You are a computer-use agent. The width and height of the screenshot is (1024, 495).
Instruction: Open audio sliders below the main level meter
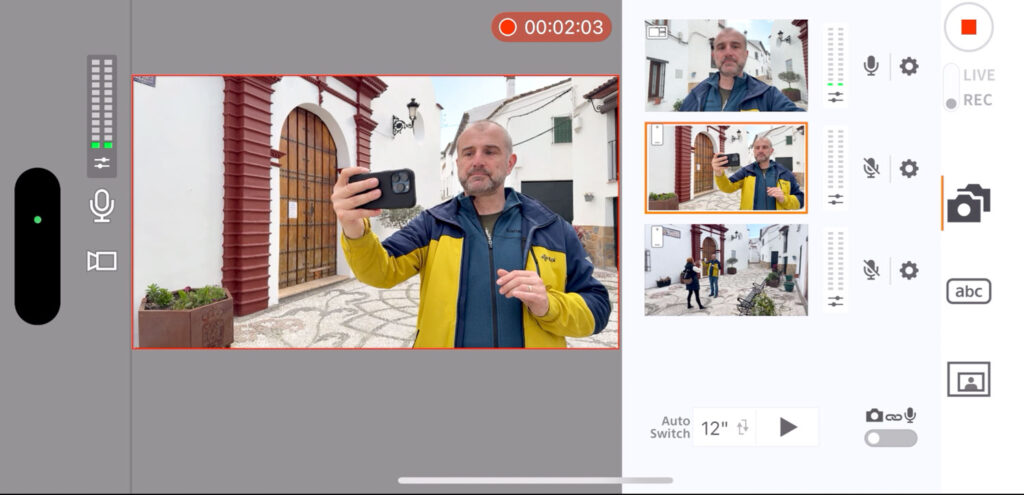click(102, 163)
